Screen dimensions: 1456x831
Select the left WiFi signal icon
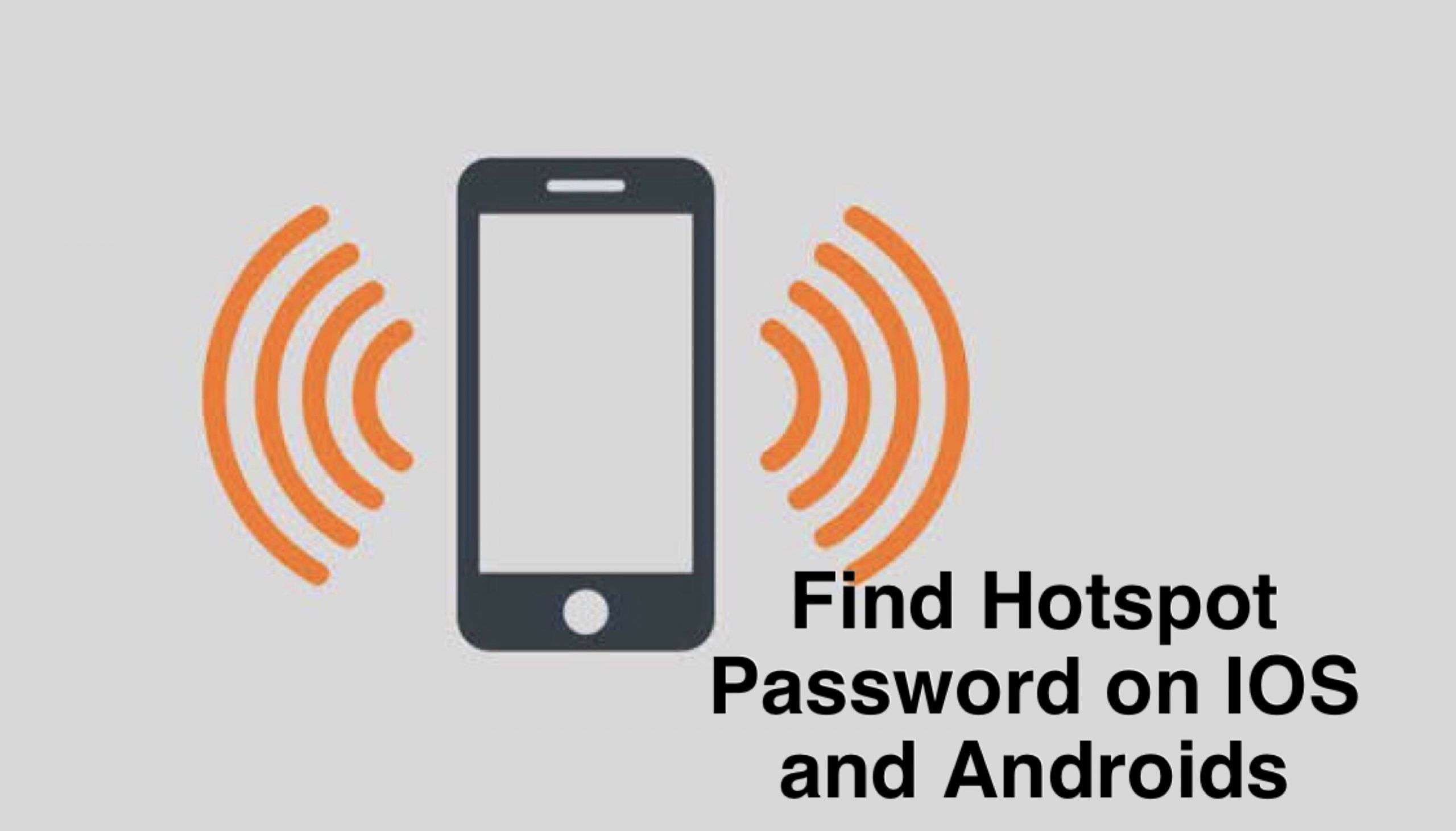click(x=300, y=380)
